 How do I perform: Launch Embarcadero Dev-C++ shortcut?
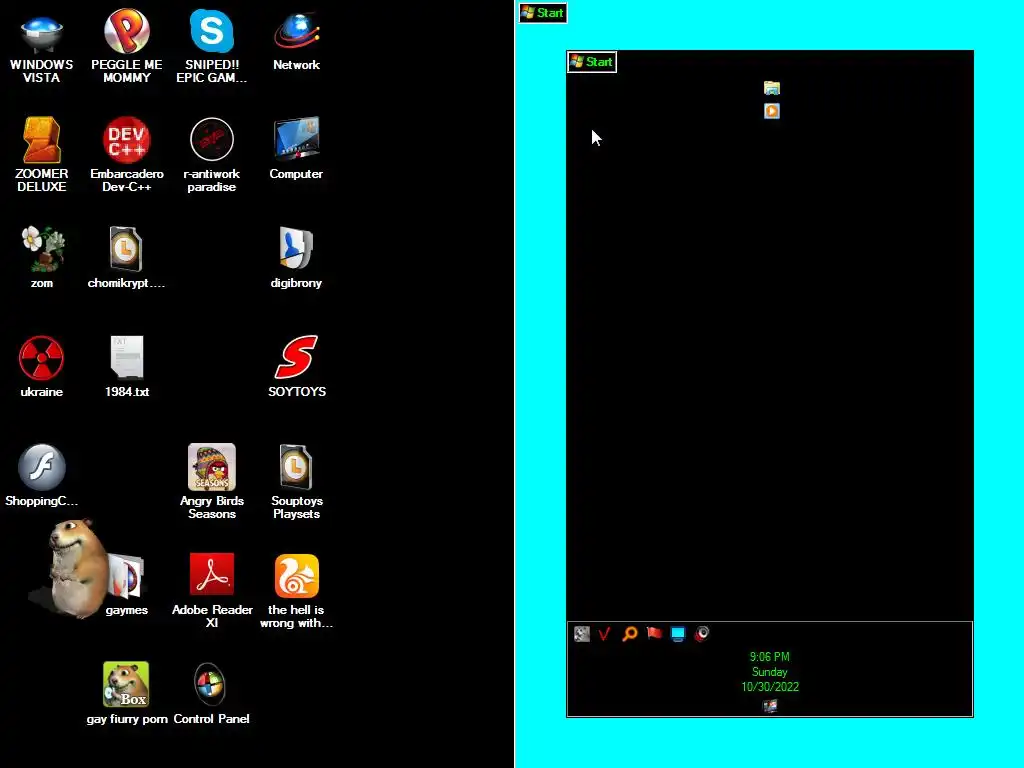pos(127,155)
